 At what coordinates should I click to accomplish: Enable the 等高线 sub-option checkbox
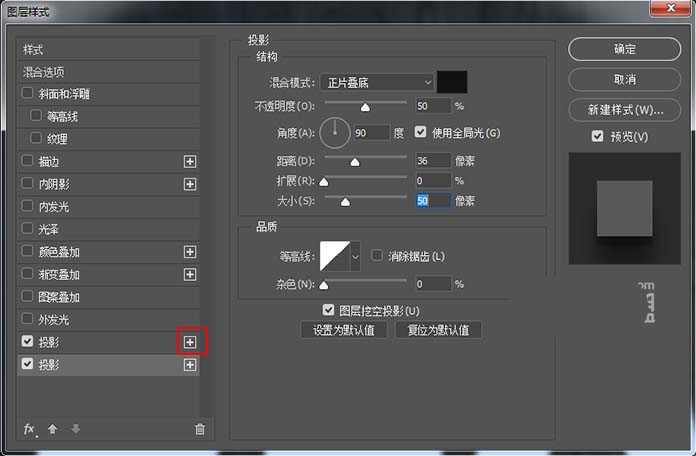point(36,115)
